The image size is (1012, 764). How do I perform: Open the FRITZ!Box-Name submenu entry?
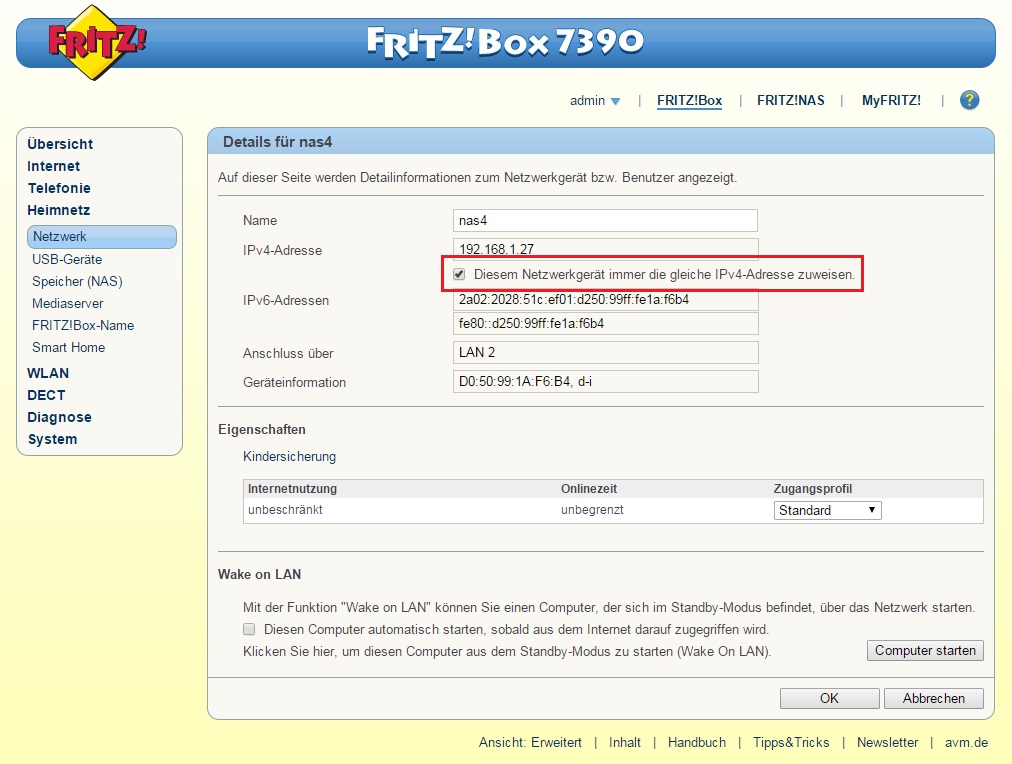pos(83,325)
